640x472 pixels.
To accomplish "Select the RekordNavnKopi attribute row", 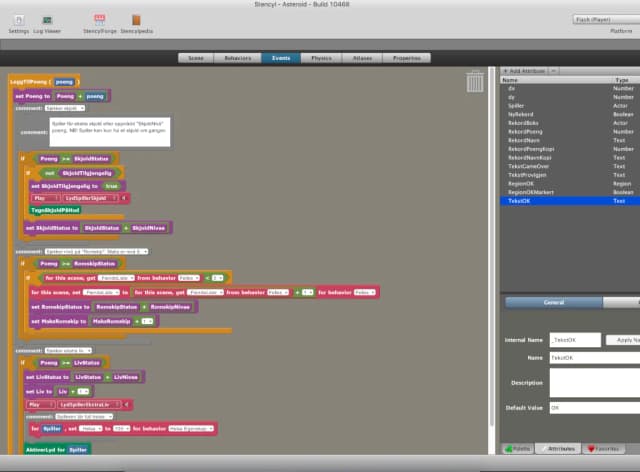I will (570, 158).
